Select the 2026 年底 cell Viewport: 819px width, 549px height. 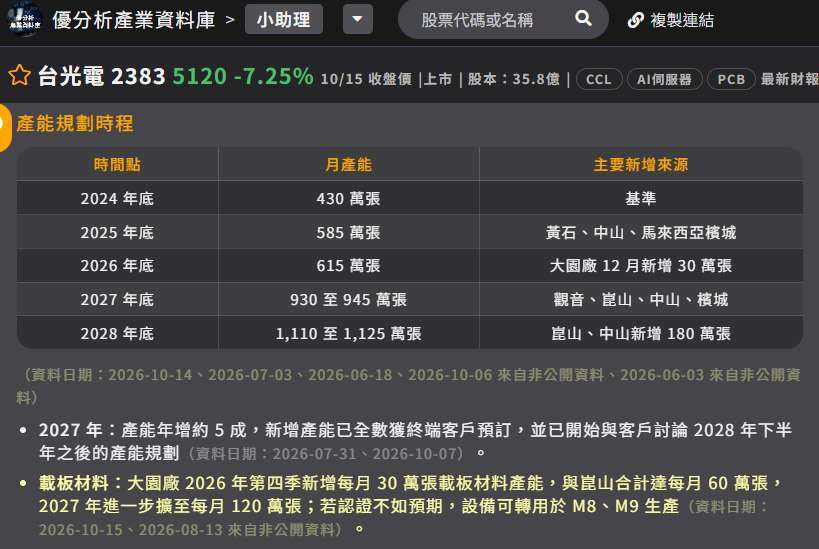point(117,266)
